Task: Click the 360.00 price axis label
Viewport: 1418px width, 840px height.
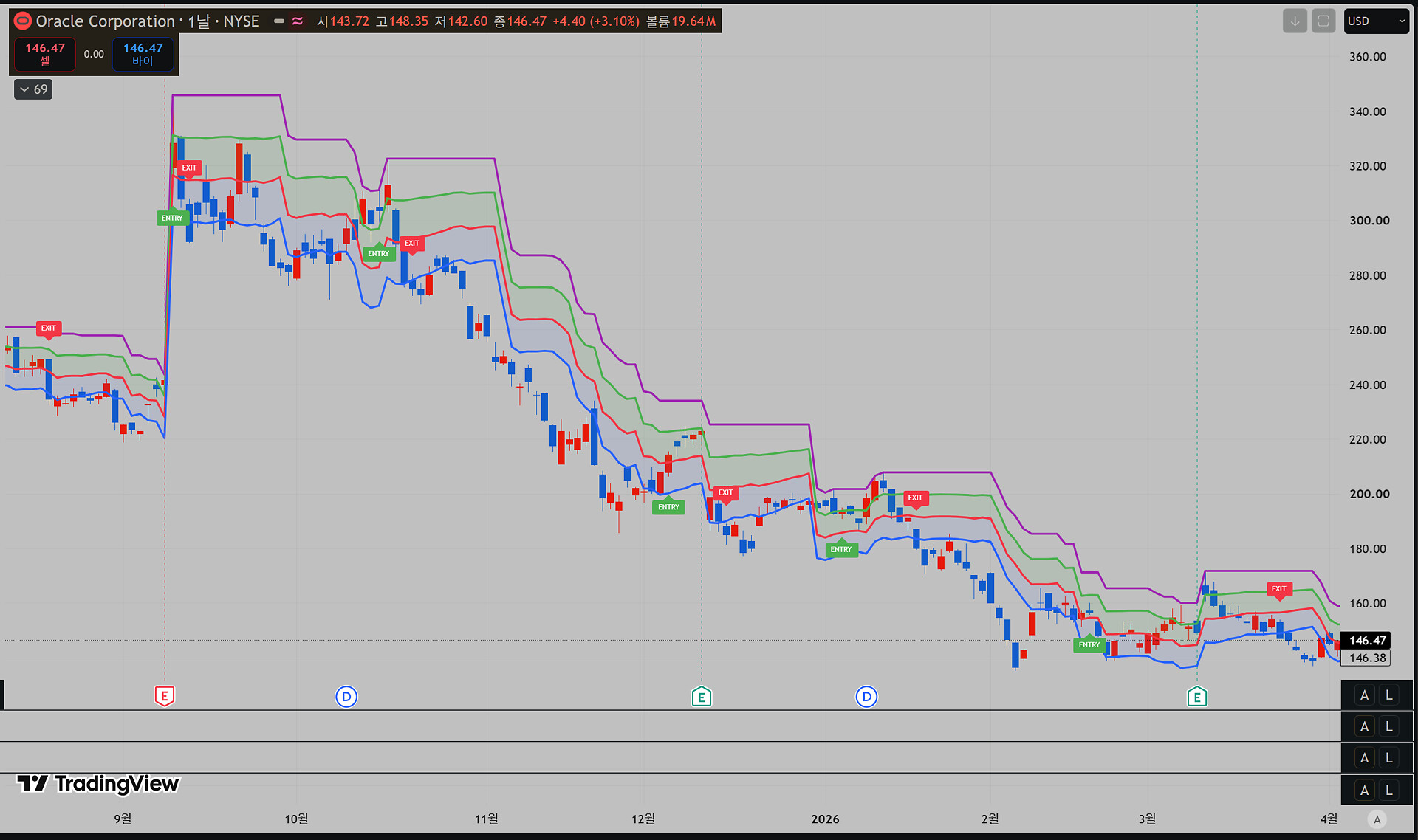Action: 1368,57
